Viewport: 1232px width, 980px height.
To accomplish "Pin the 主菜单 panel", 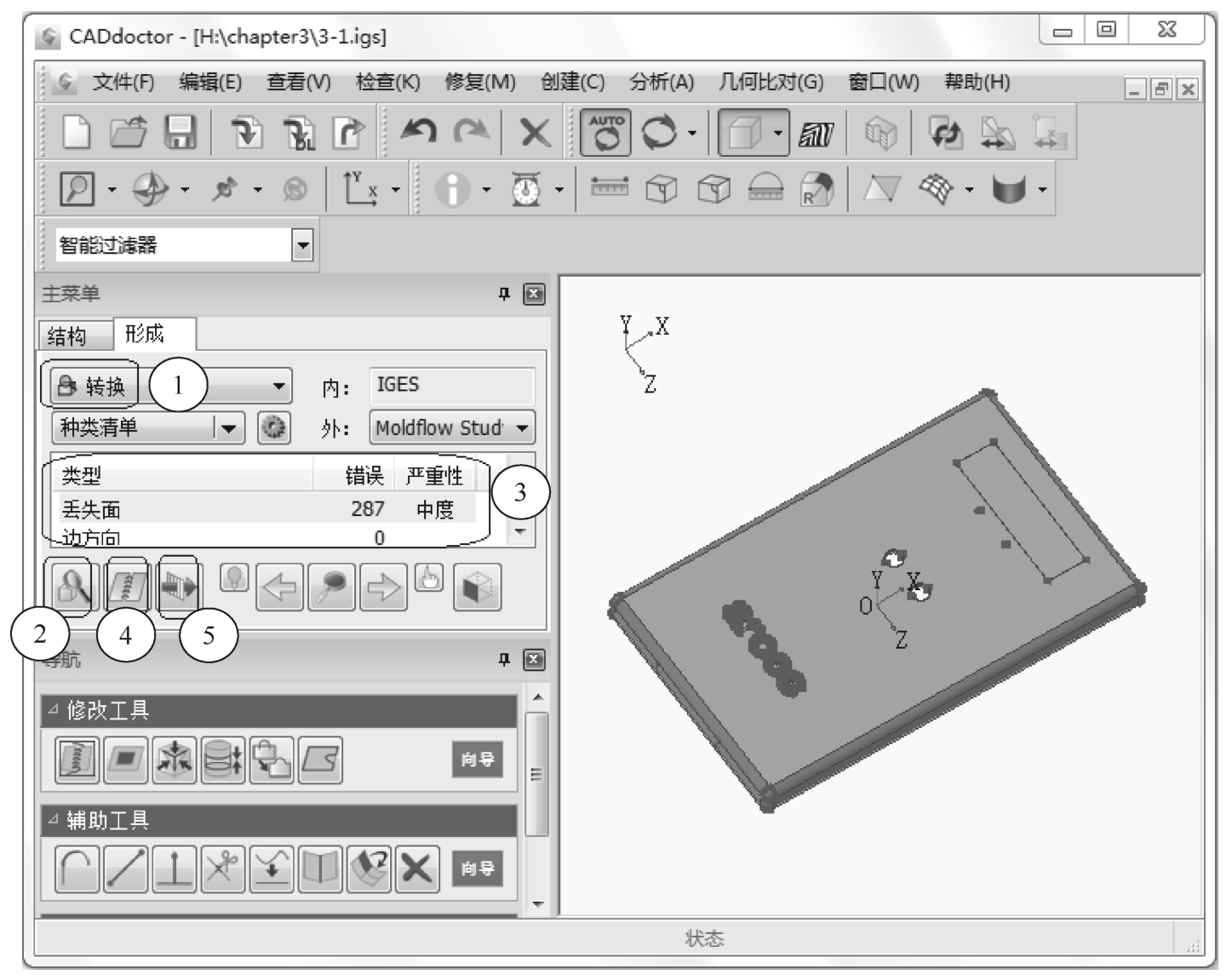I will [x=504, y=294].
